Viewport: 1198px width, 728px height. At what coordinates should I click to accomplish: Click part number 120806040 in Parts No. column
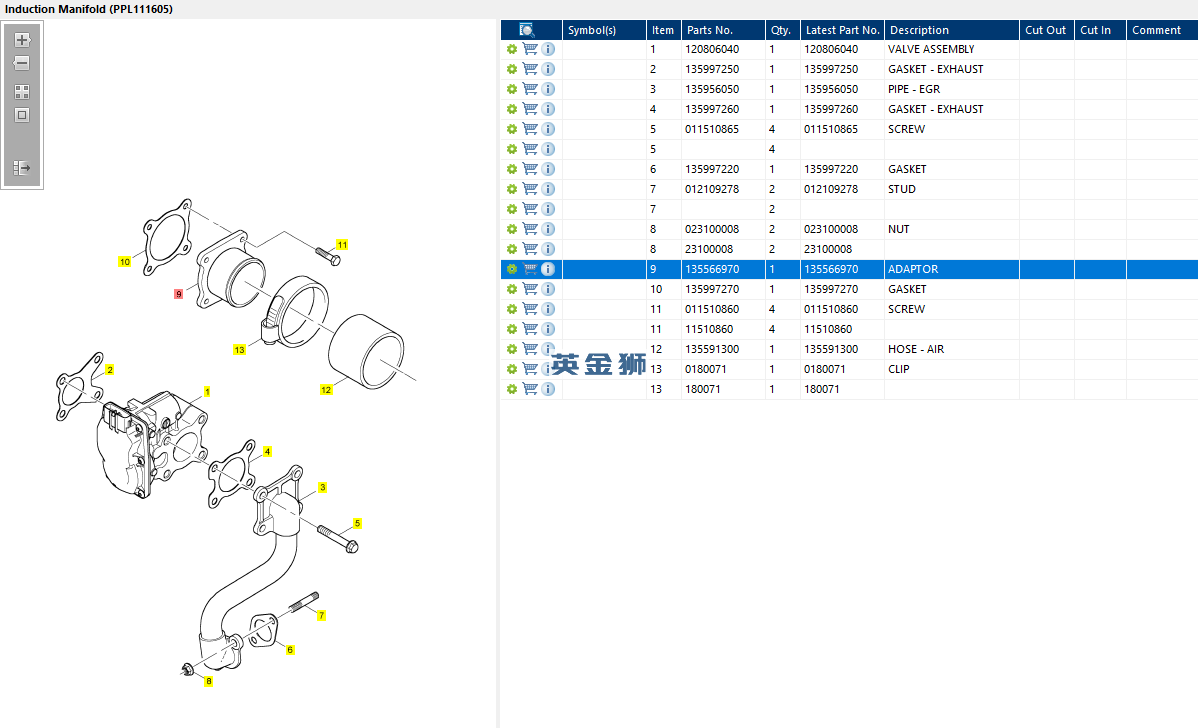pyautogui.click(x=712, y=49)
